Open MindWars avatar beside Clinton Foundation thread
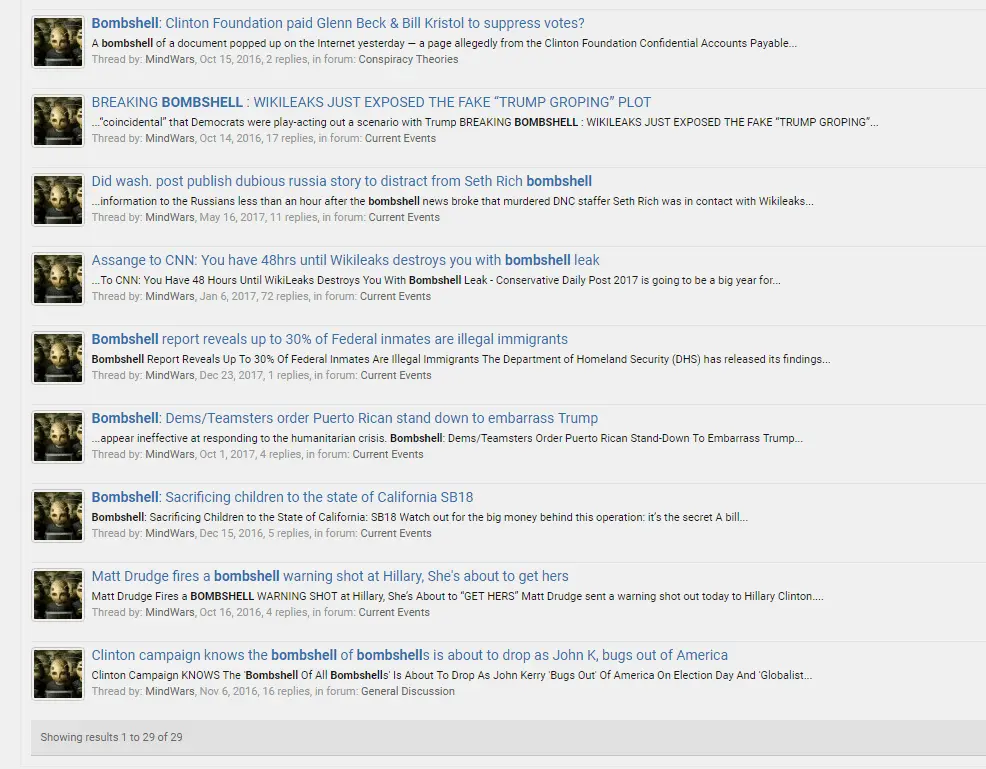Image resolution: width=986 pixels, height=769 pixels. click(58, 42)
